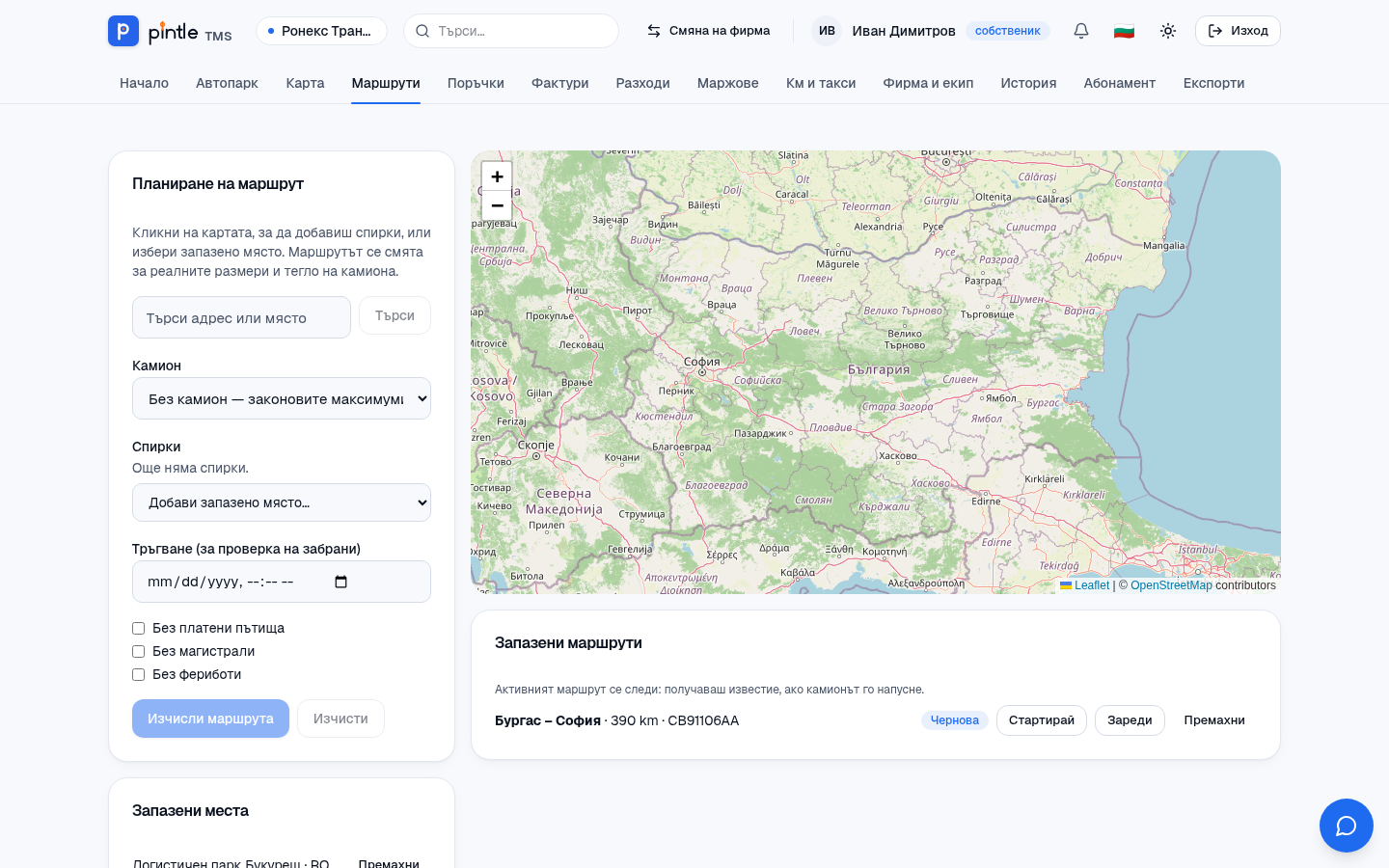The image size is (1389, 868).
Task: Switch to the Маржове tab
Action: 727,83
